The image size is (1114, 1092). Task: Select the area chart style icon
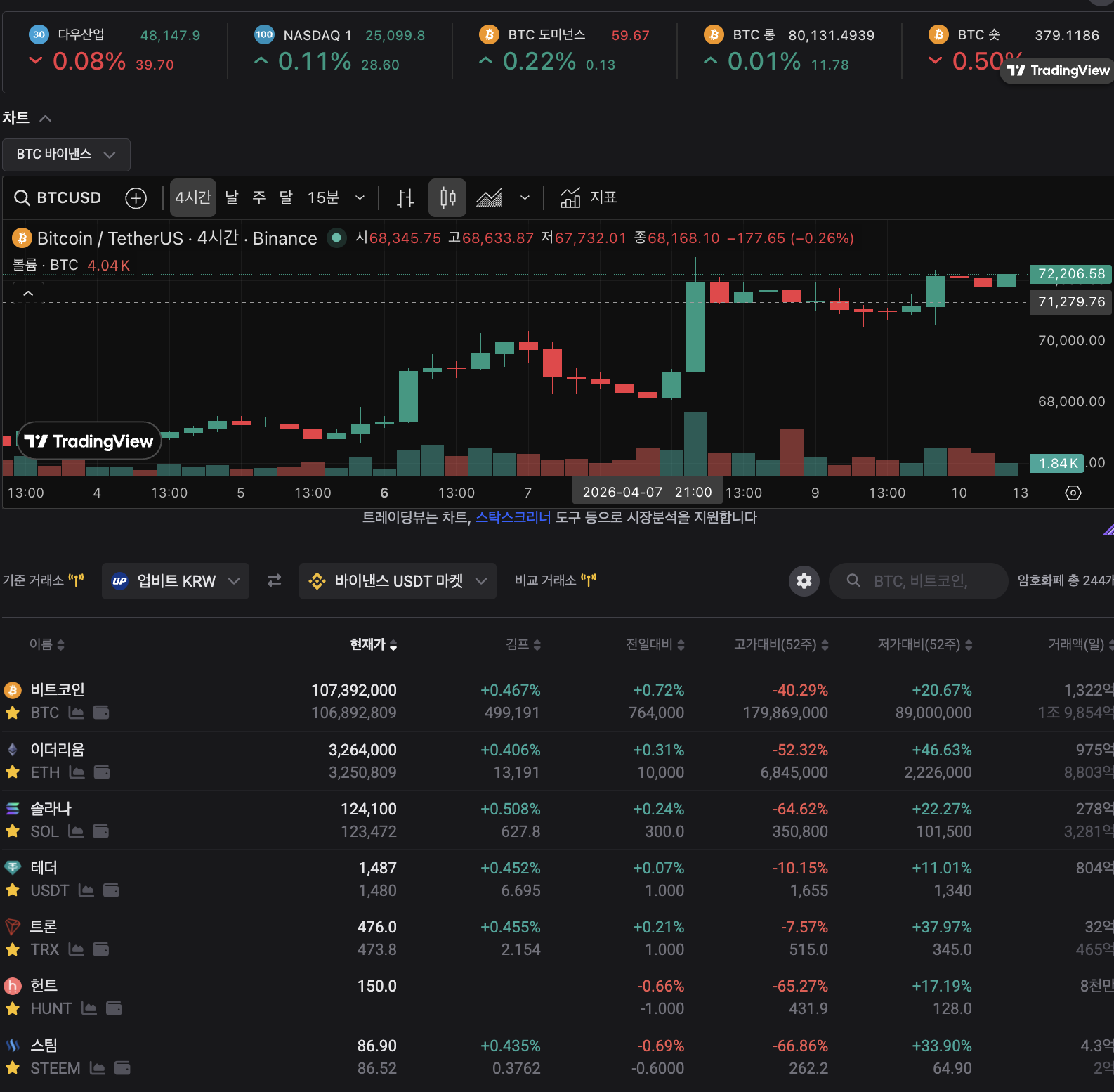click(490, 198)
